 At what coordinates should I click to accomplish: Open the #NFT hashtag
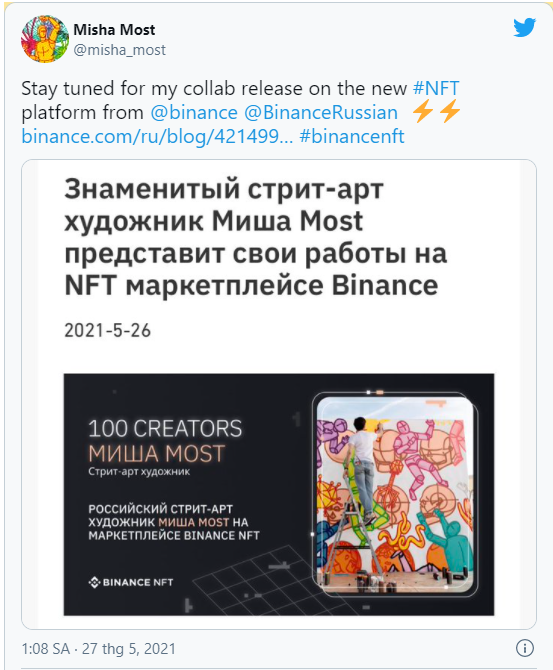coord(436,88)
